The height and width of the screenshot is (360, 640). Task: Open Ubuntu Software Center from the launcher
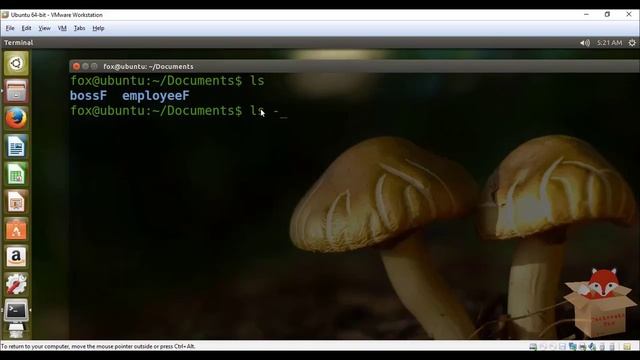click(x=16, y=229)
